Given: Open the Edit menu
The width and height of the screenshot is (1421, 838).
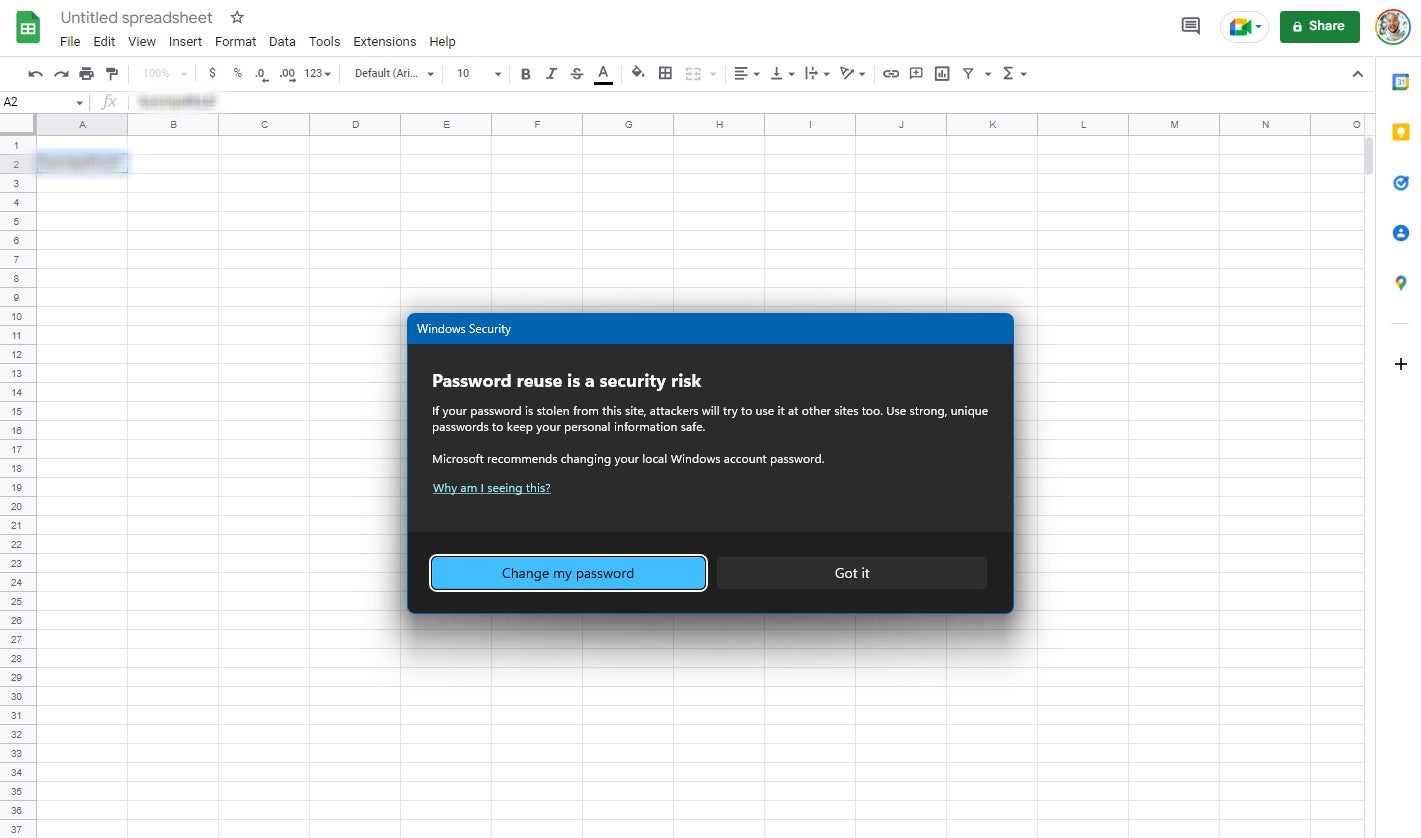Looking at the screenshot, I should [104, 42].
